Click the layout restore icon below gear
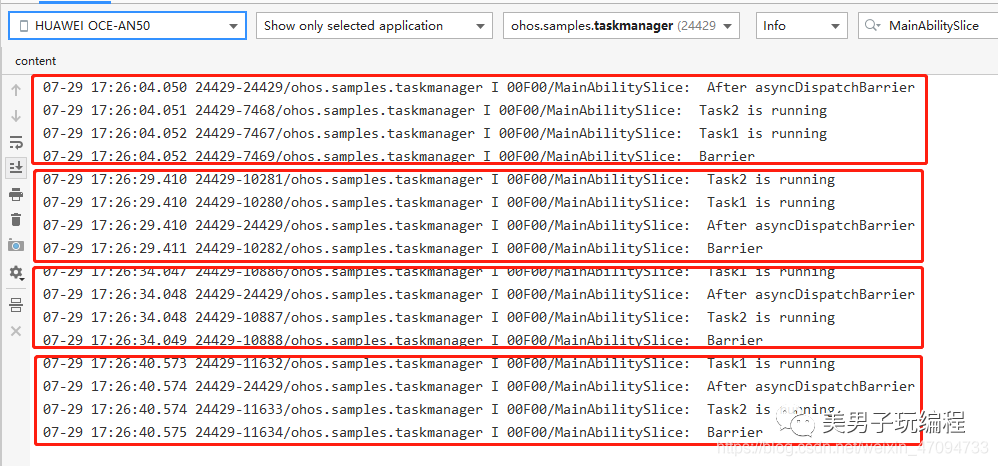 click(16, 306)
